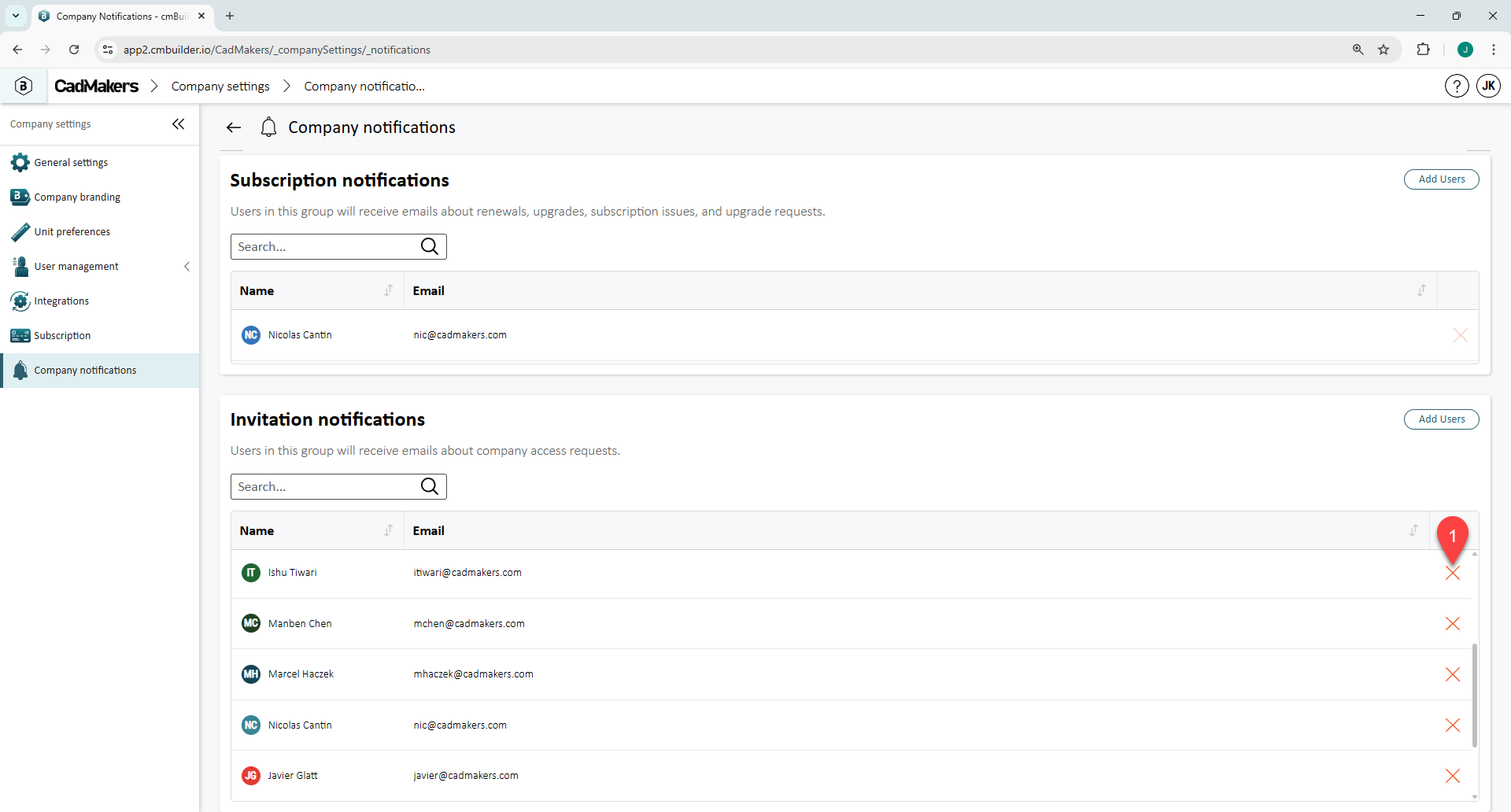Screen dimensions: 1511x812
Task: Open Unit preferences in the sidebar
Action: [100, 231]
